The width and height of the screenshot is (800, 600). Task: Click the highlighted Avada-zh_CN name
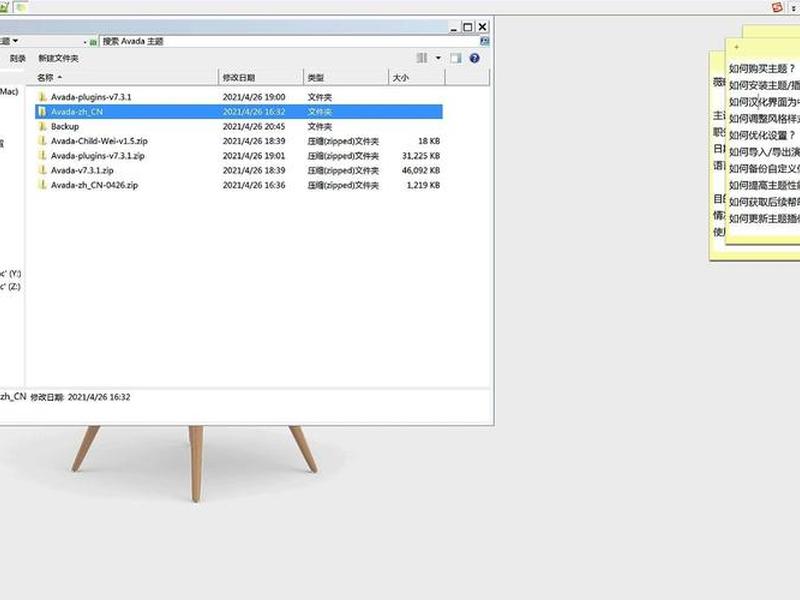pyautogui.click(x=77, y=112)
